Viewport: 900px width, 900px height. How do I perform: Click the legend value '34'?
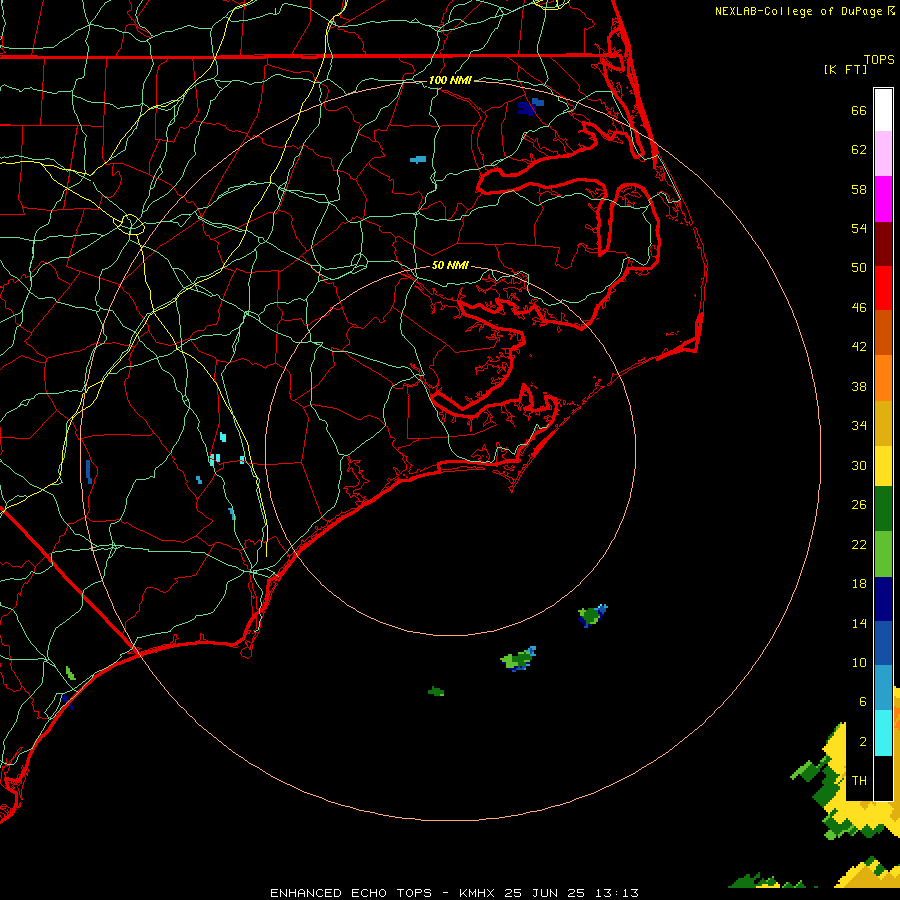859,425
